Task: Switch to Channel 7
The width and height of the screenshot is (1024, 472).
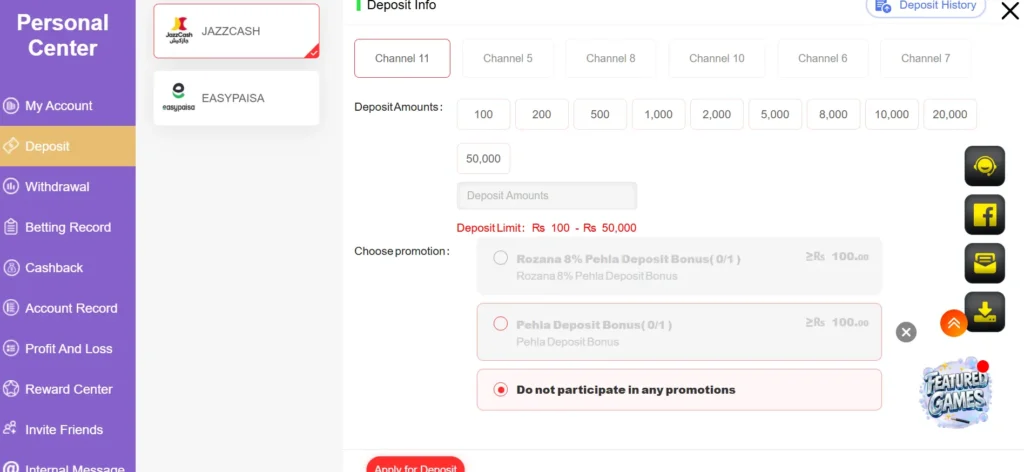Action: point(925,58)
